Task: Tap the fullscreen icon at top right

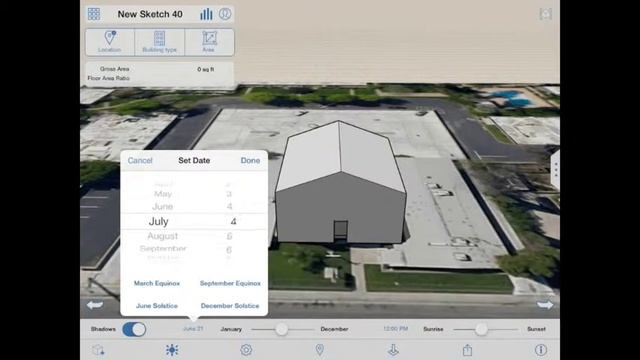Action: pos(546,14)
